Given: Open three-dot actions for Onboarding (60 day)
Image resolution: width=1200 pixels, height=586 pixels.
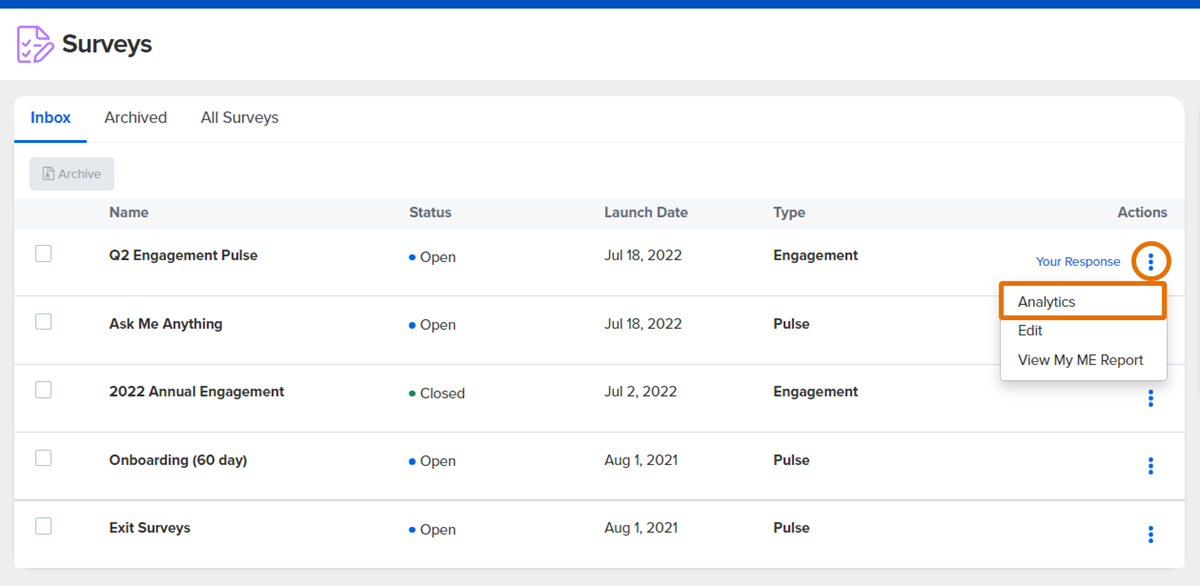Looking at the screenshot, I should coord(1151,466).
